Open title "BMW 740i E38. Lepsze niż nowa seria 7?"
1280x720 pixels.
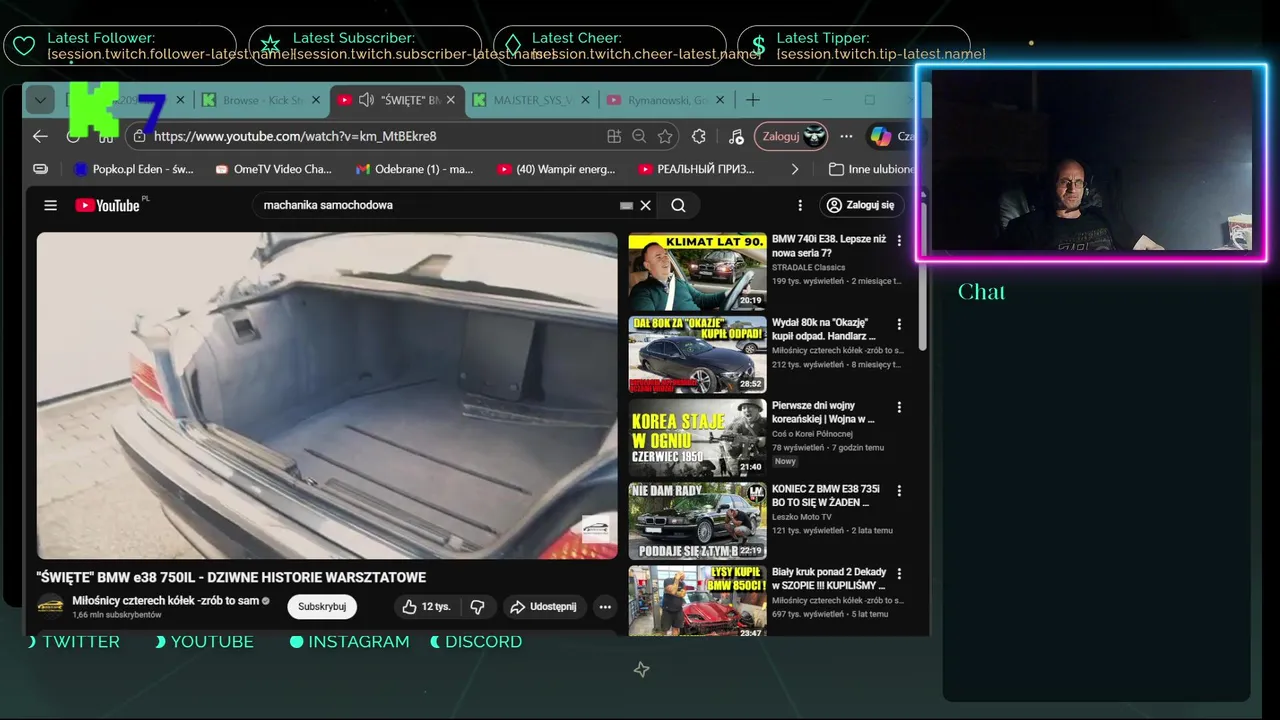pyautogui.click(x=829, y=246)
